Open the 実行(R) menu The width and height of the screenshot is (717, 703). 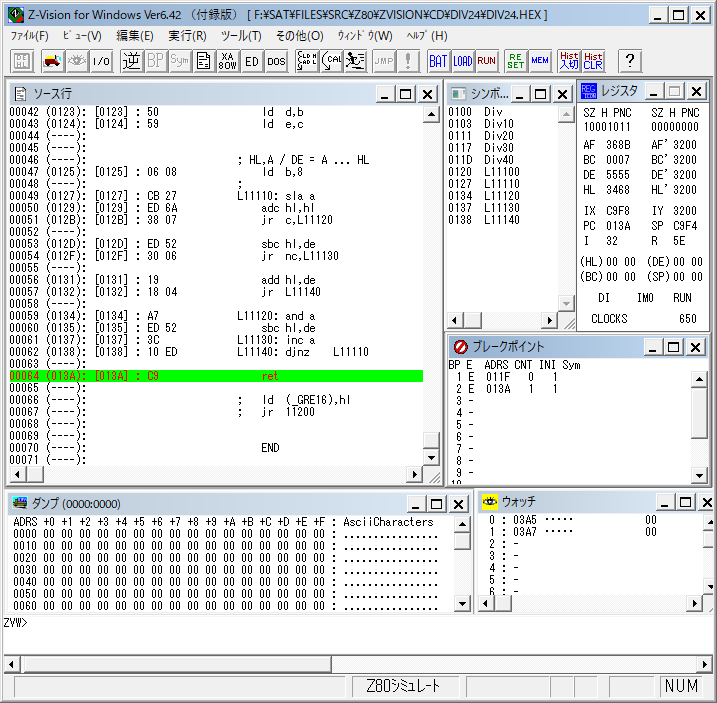click(187, 36)
